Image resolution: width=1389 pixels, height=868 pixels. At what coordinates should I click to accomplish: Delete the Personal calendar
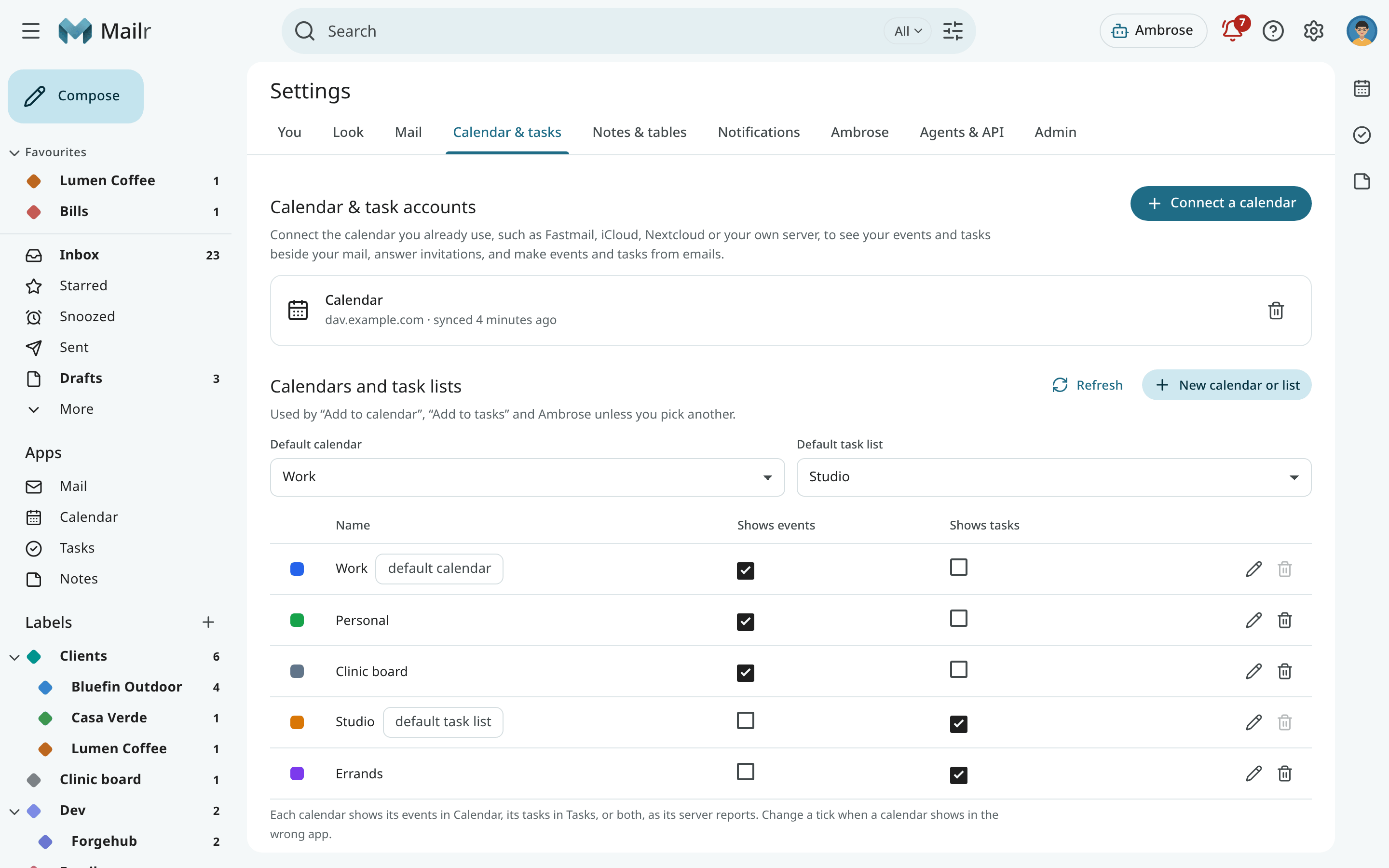[1284, 620]
